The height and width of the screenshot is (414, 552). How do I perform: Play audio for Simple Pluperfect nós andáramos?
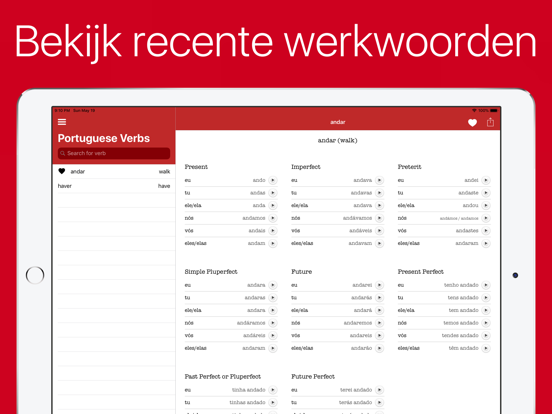pyautogui.click(x=273, y=323)
